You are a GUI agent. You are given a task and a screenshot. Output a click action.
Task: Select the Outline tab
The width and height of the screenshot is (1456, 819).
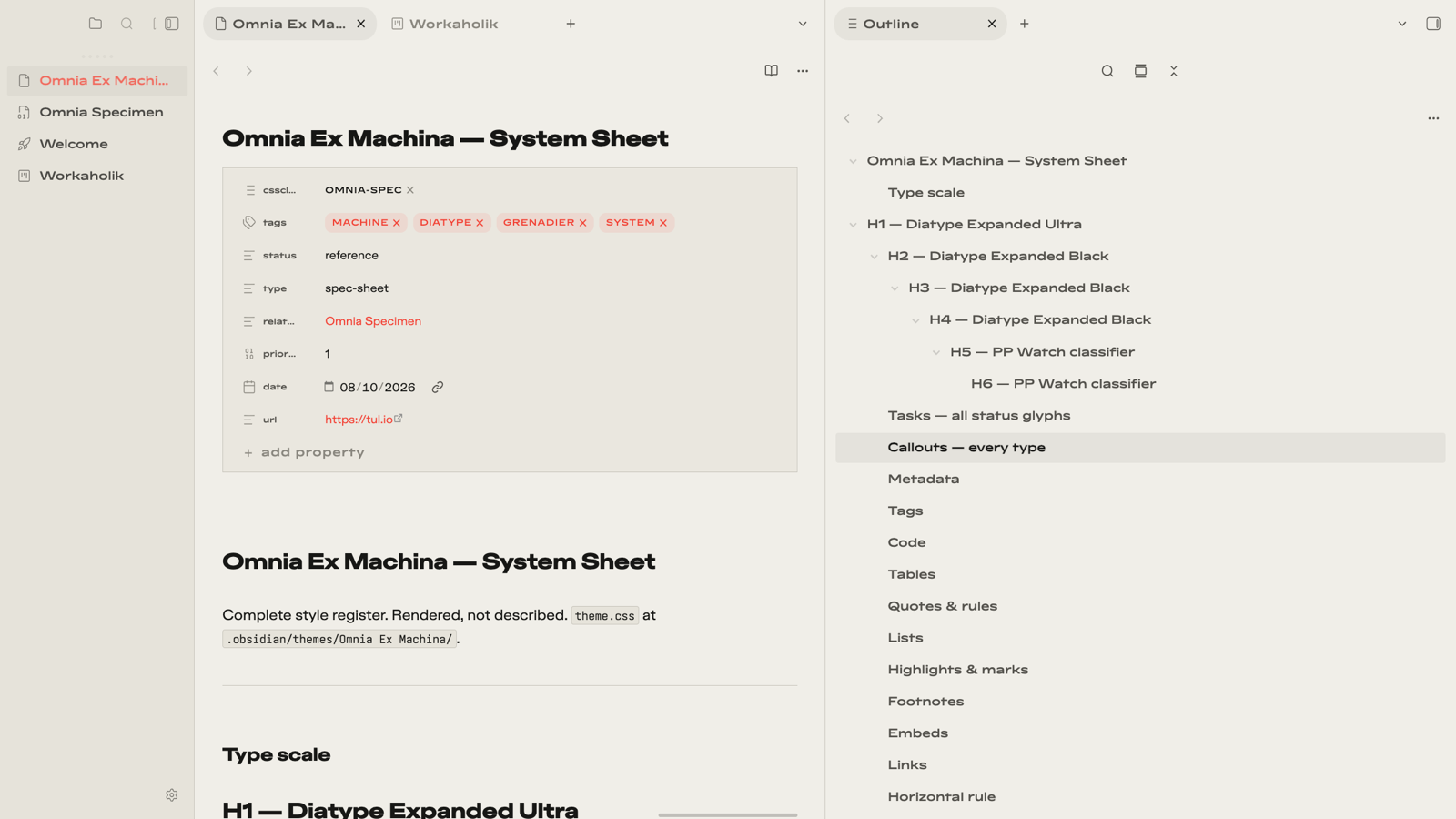pos(920,24)
